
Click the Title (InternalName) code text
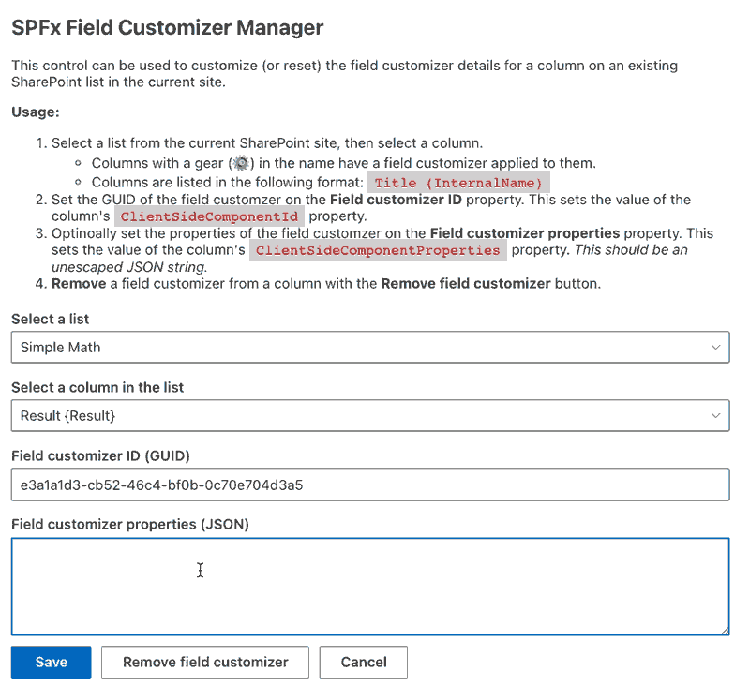click(x=458, y=183)
